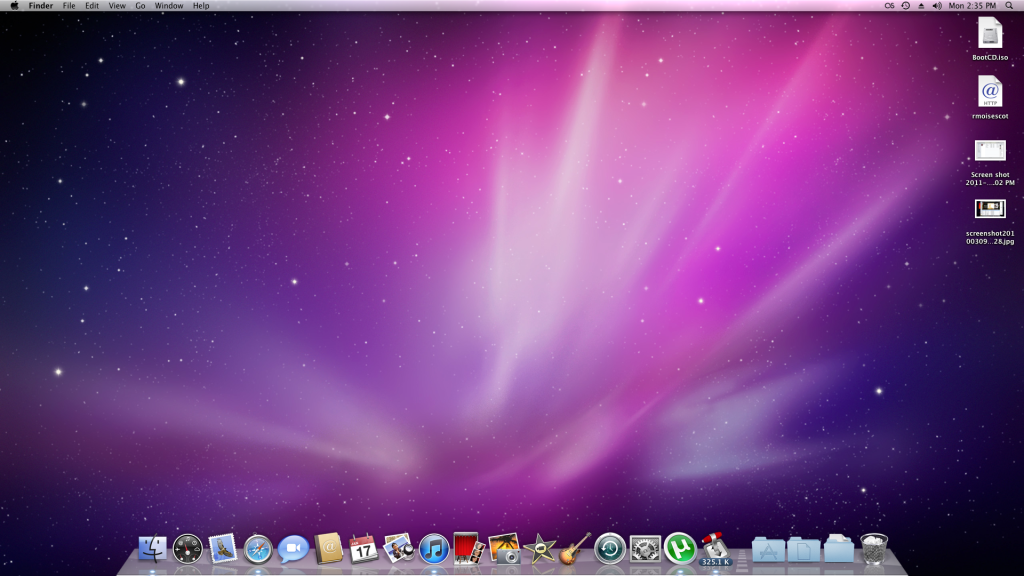The height and width of the screenshot is (576, 1024).
Task: Open the volume control in menu bar
Action: 937,6
